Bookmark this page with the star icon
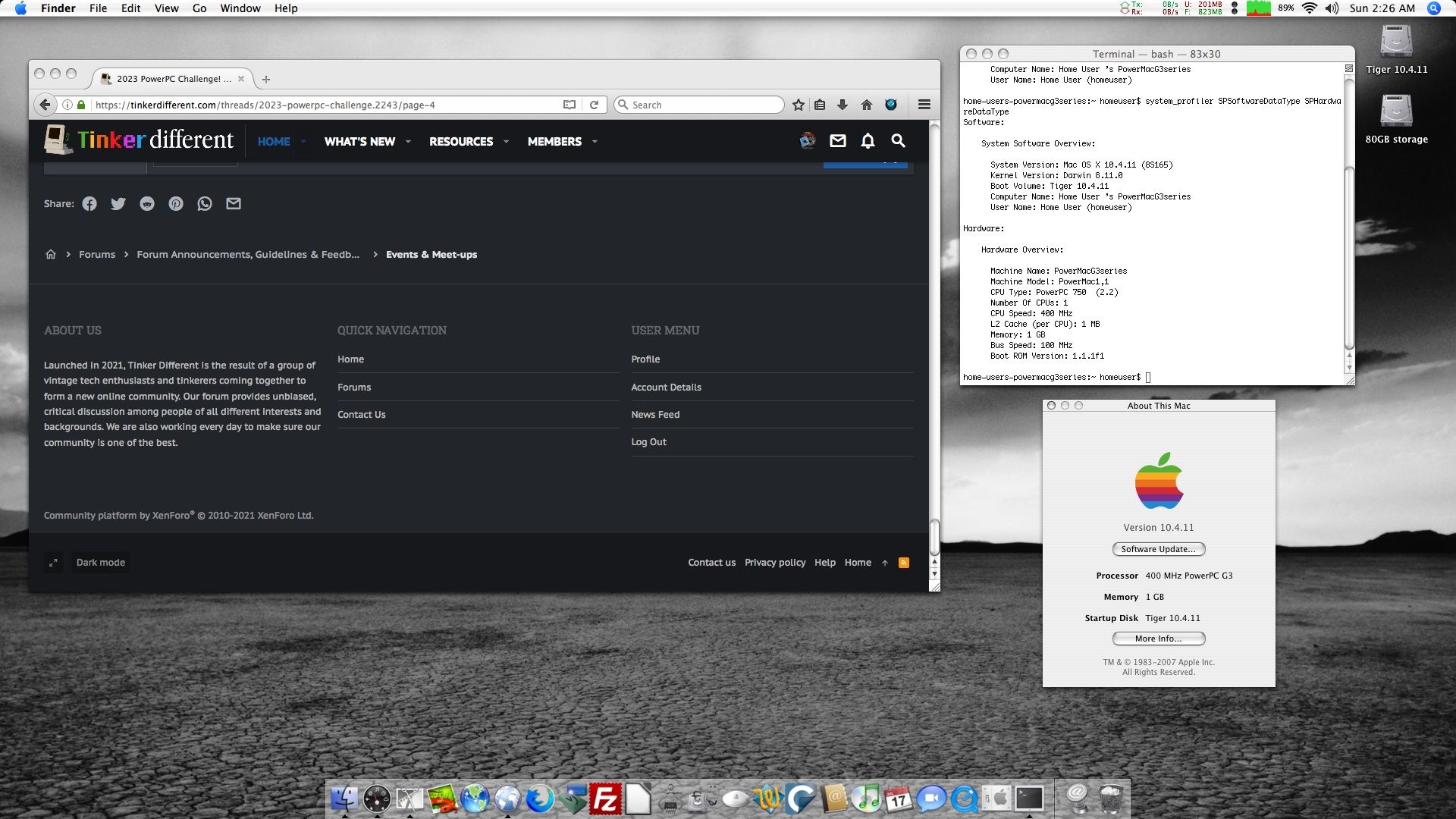This screenshot has width=1456, height=819. [x=798, y=105]
